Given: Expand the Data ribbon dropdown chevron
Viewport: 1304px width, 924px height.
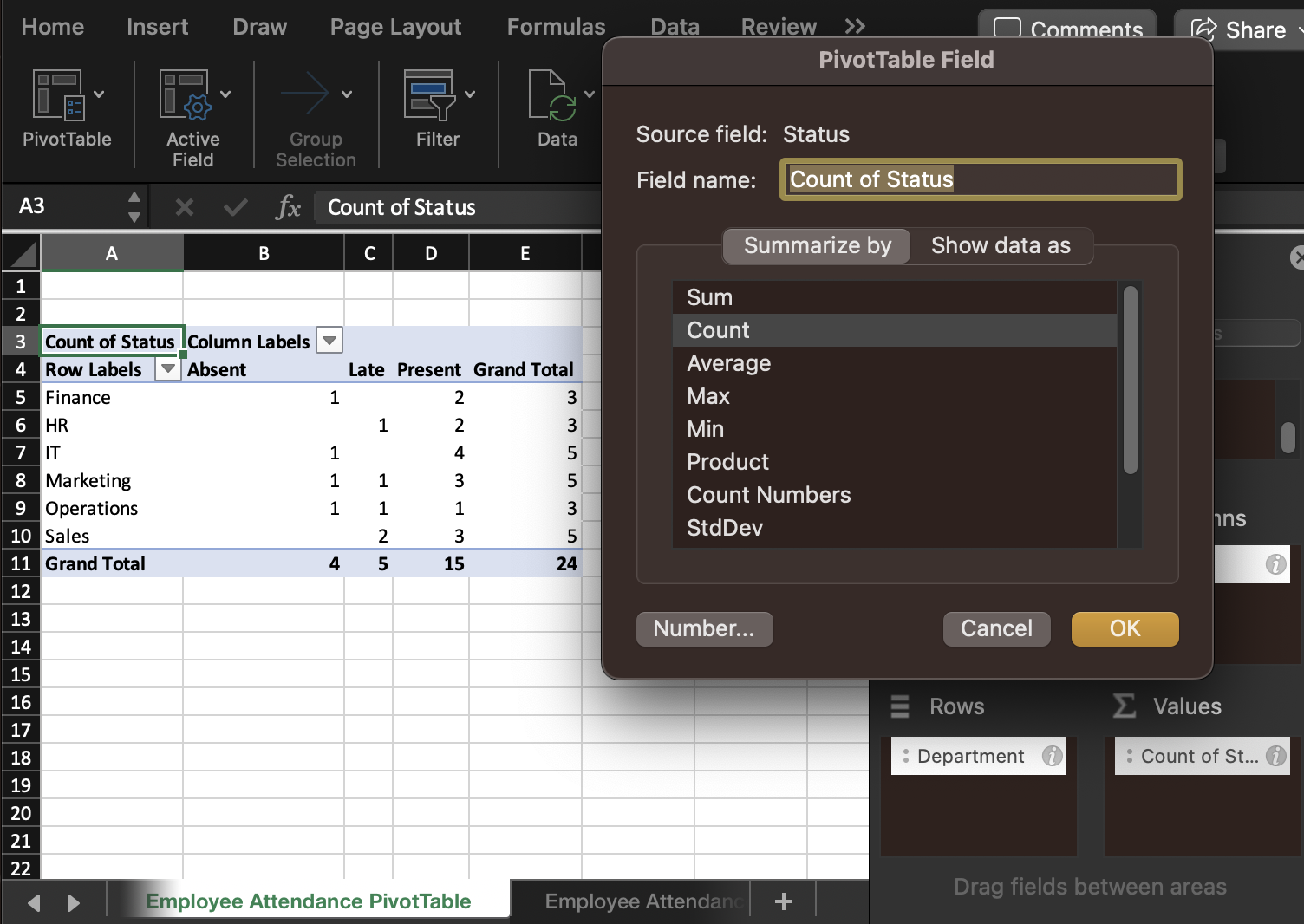Looking at the screenshot, I should point(590,94).
